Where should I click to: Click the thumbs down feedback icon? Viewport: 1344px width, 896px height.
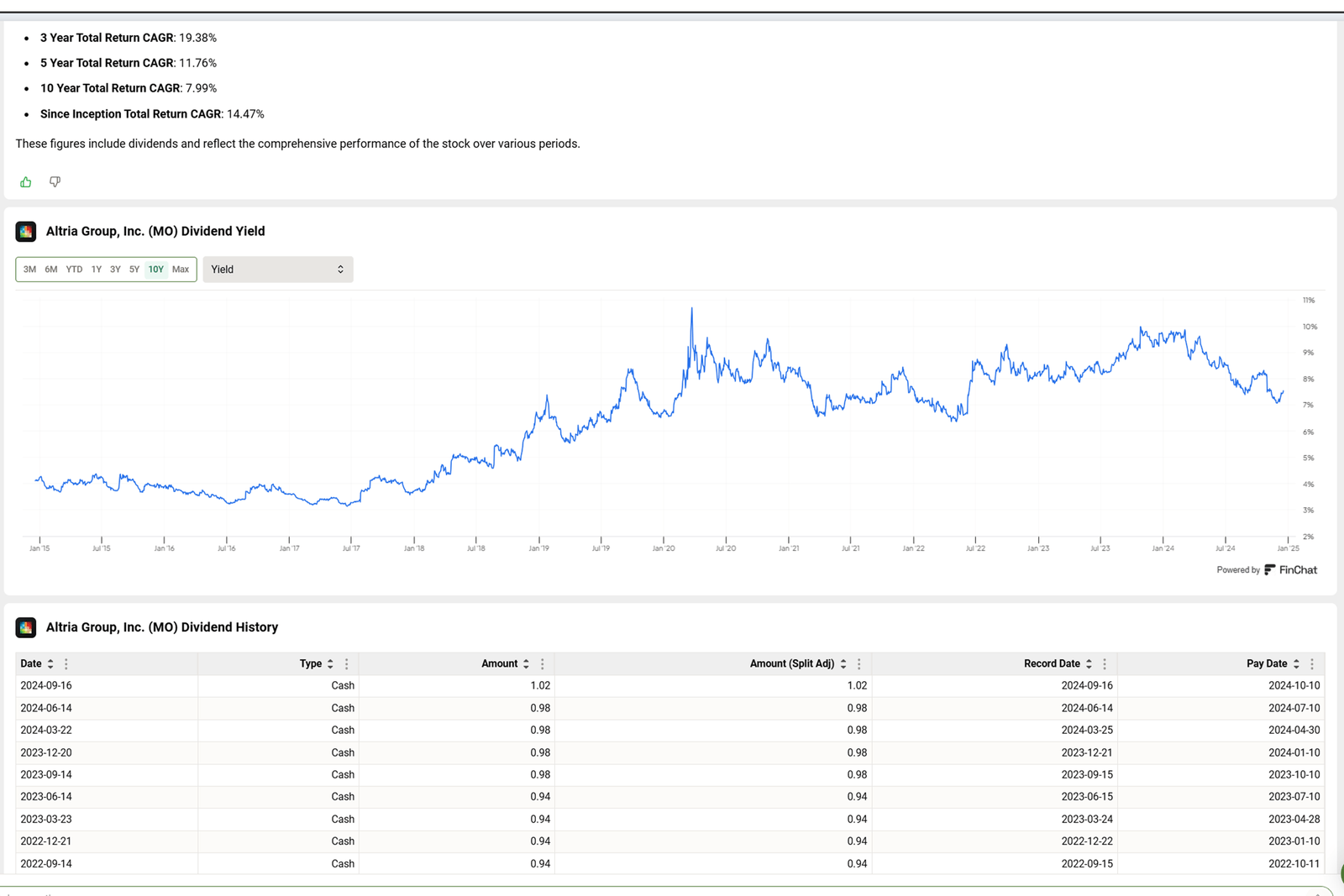click(55, 181)
